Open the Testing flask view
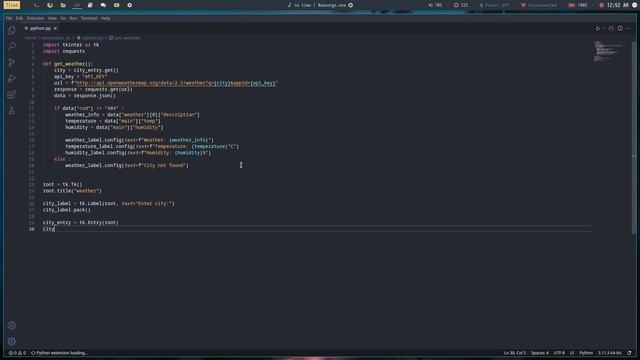Screen dimensions: 640x360 pyautogui.click(x=11, y=111)
